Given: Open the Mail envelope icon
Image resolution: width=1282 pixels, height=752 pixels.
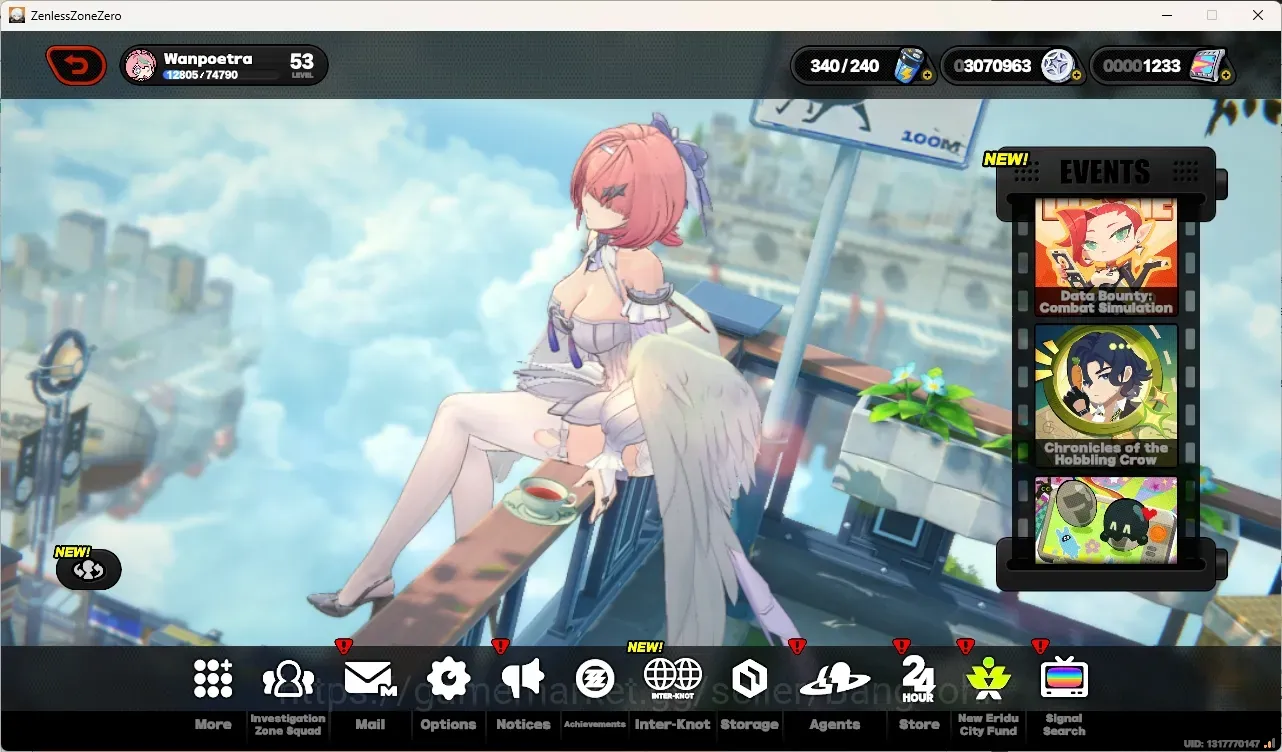Looking at the screenshot, I should (x=370, y=679).
